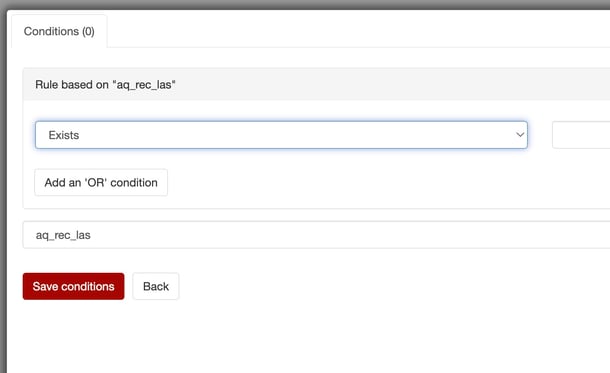Image resolution: width=610 pixels, height=373 pixels.
Task: Go back using the Back button
Action: pyautogui.click(x=156, y=286)
